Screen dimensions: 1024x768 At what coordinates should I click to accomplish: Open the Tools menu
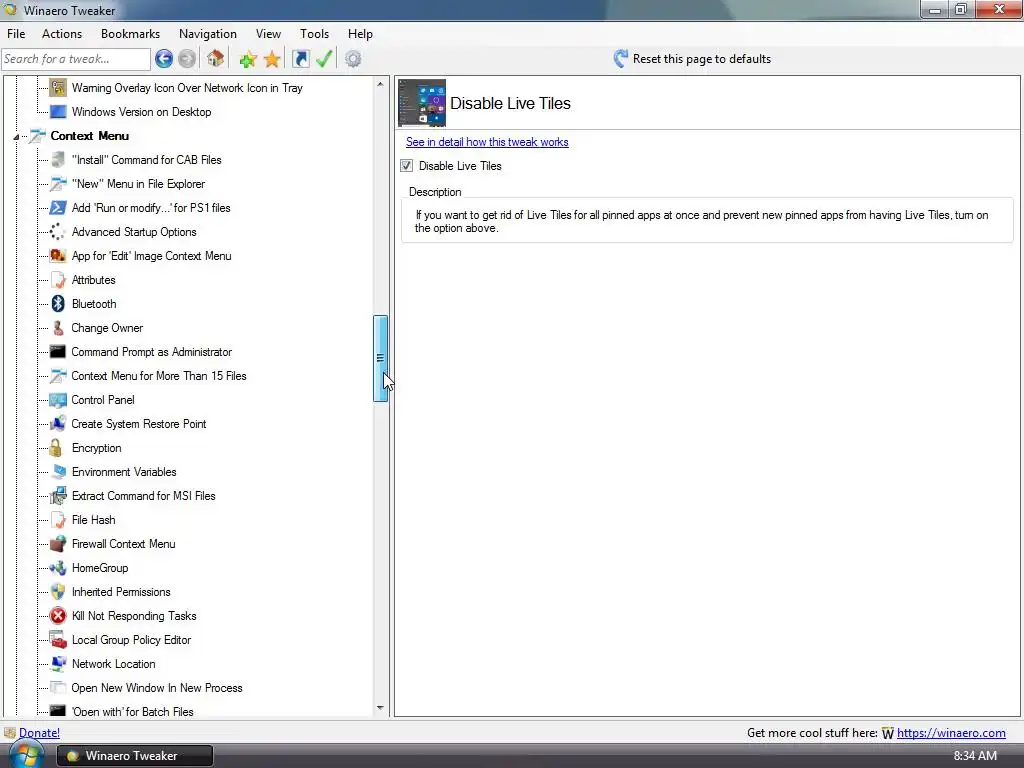[x=314, y=34]
